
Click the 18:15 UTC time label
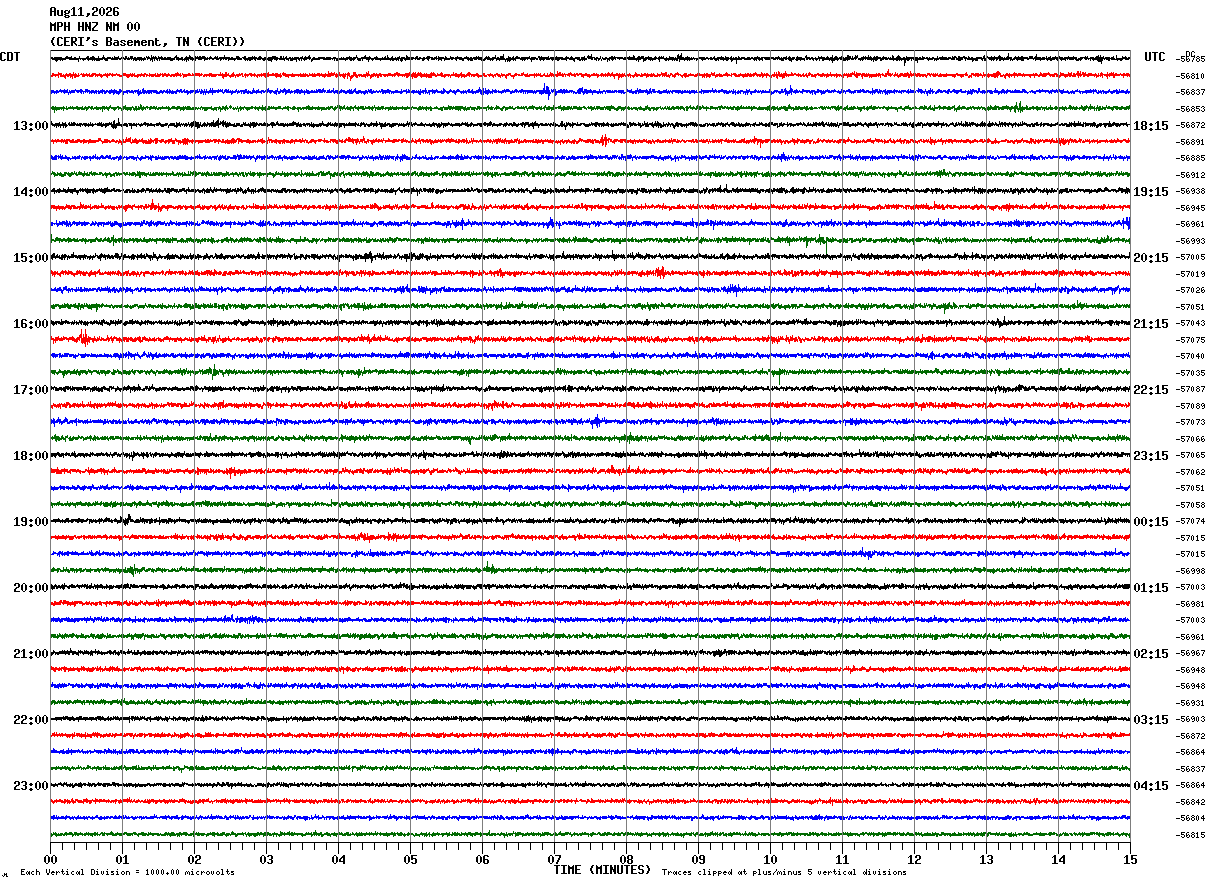(x=1151, y=126)
